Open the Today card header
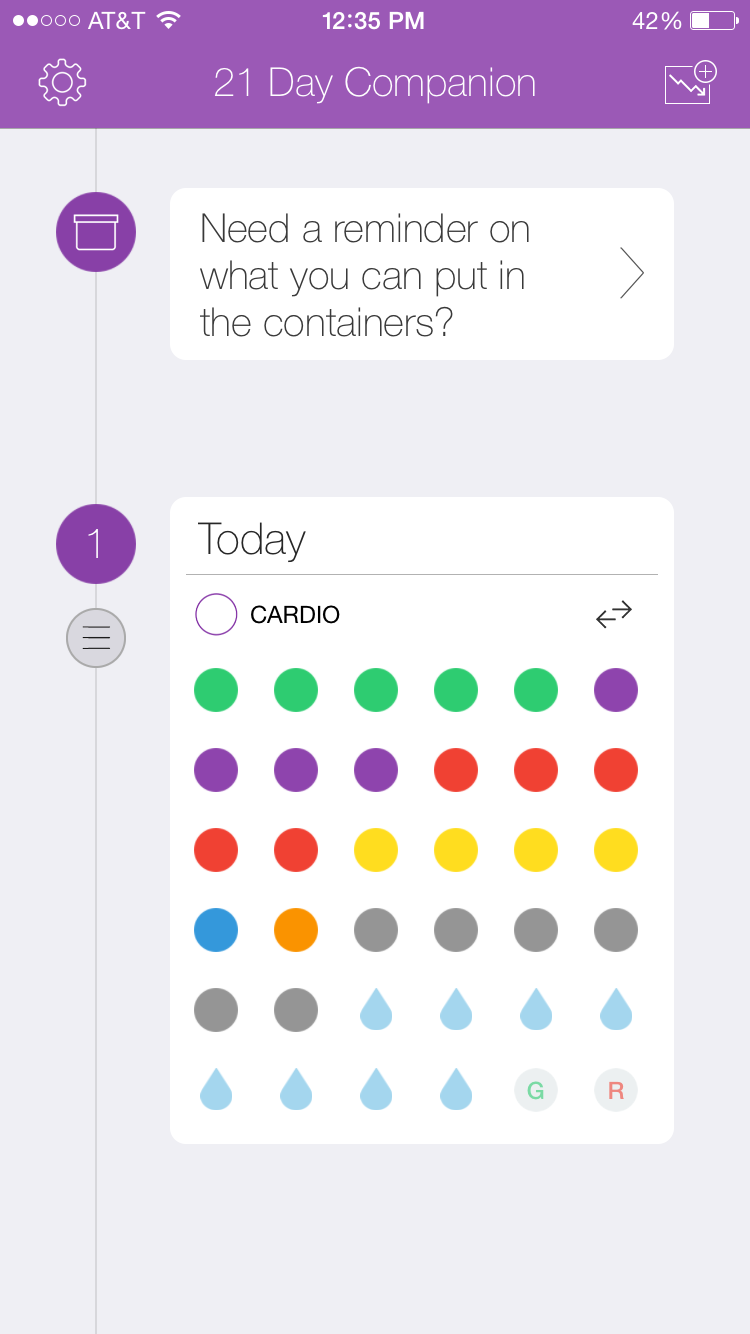The image size is (750, 1334). (x=252, y=540)
